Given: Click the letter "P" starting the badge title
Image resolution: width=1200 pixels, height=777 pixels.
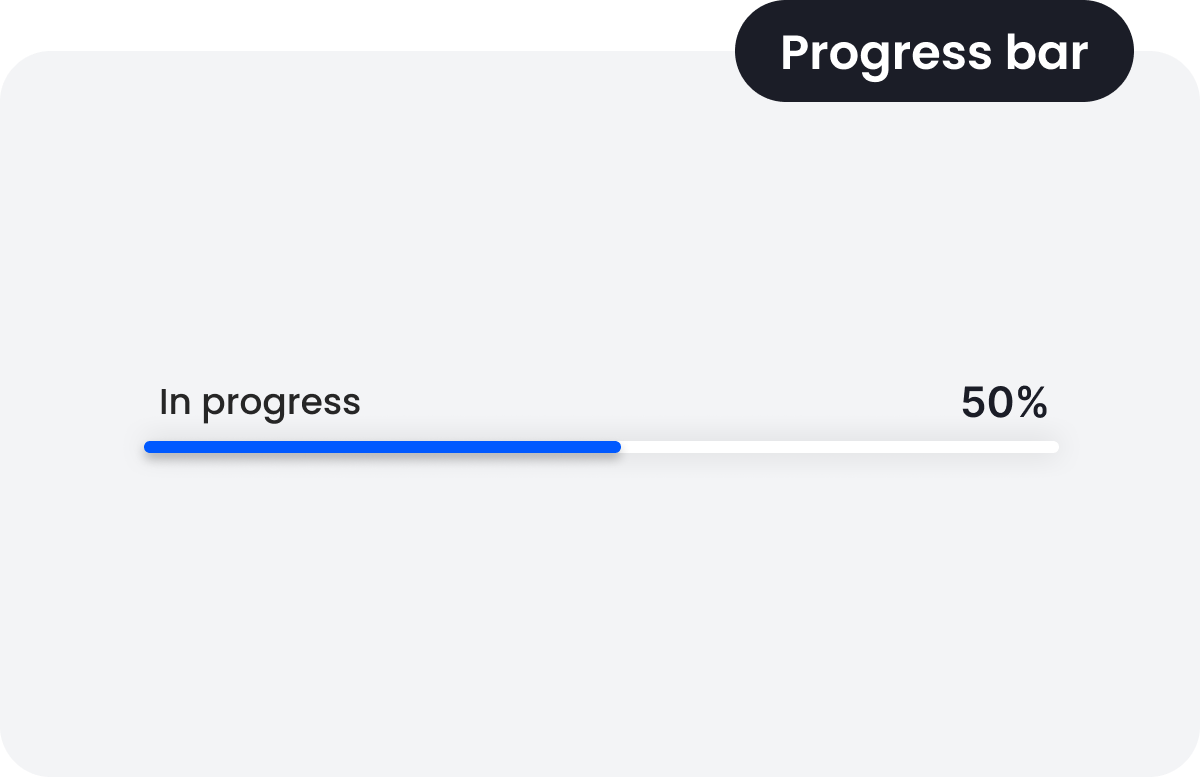Looking at the screenshot, I should (x=795, y=52).
